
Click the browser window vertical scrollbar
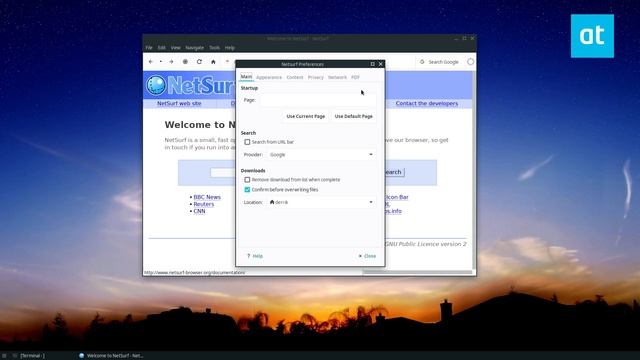[x=474, y=170]
